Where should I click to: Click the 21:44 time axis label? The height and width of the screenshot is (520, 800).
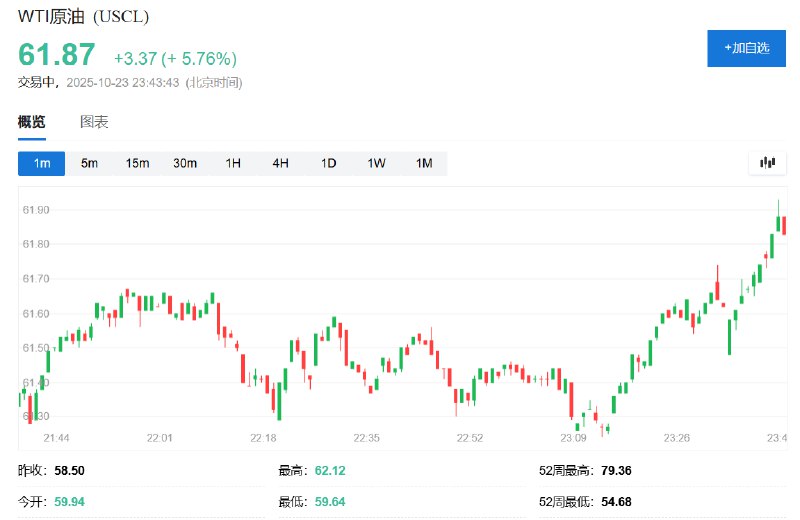(x=56, y=438)
